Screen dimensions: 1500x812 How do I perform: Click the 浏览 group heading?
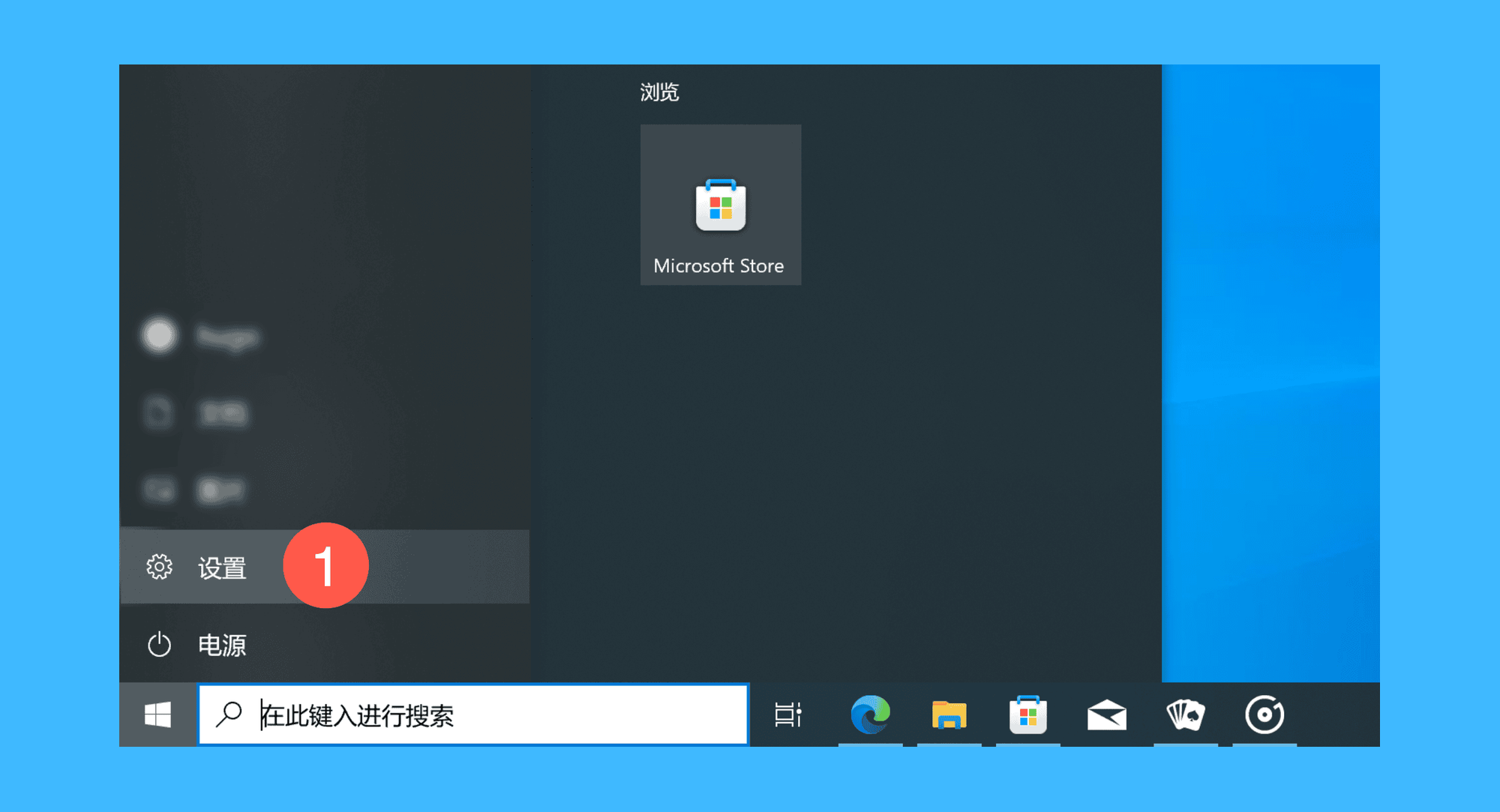(659, 92)
